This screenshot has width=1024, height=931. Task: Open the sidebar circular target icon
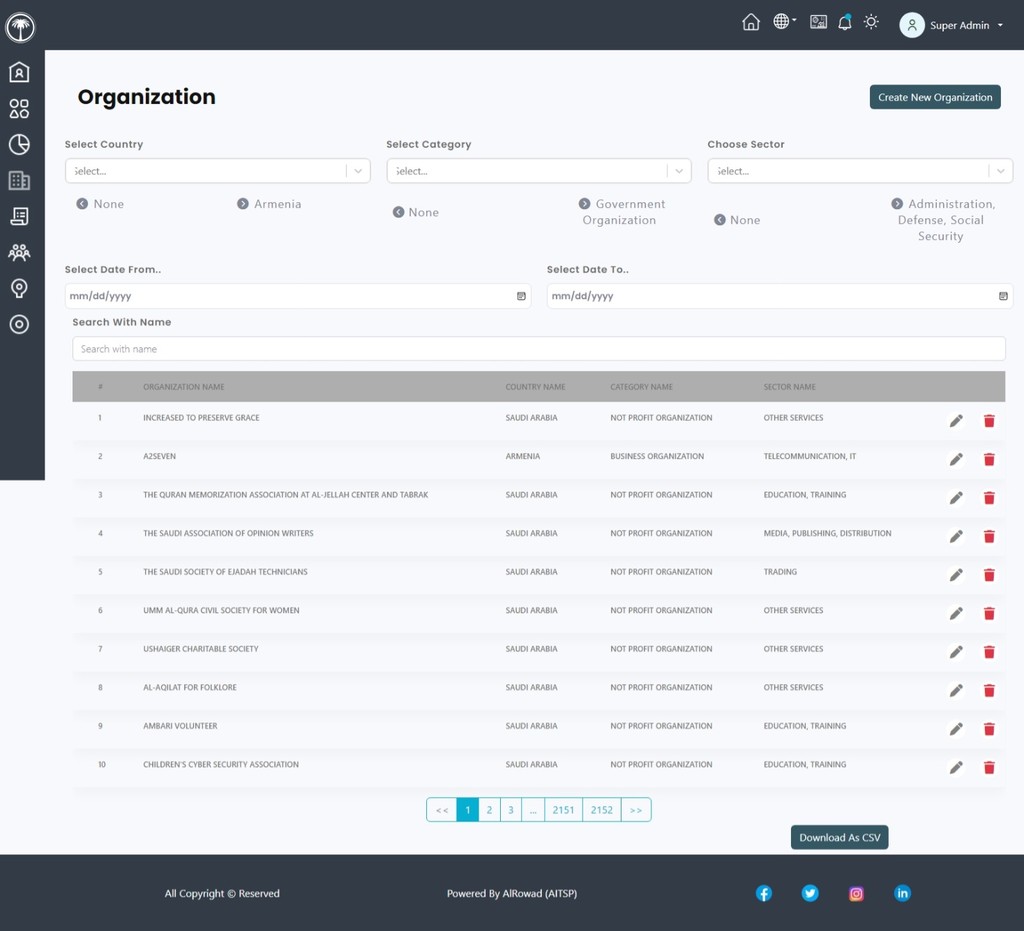coord(19,324)
